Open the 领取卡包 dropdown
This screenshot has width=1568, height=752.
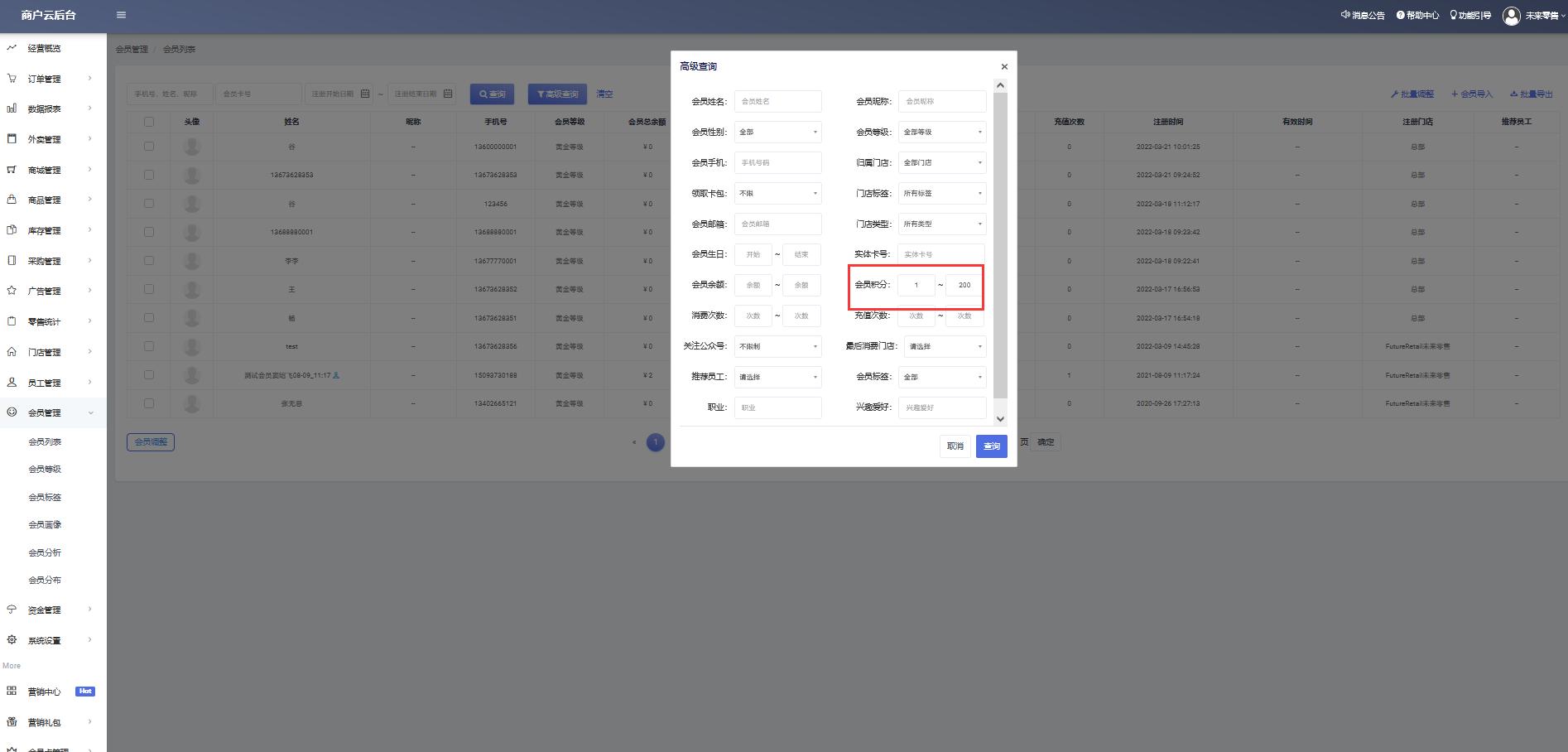point(778,193)
